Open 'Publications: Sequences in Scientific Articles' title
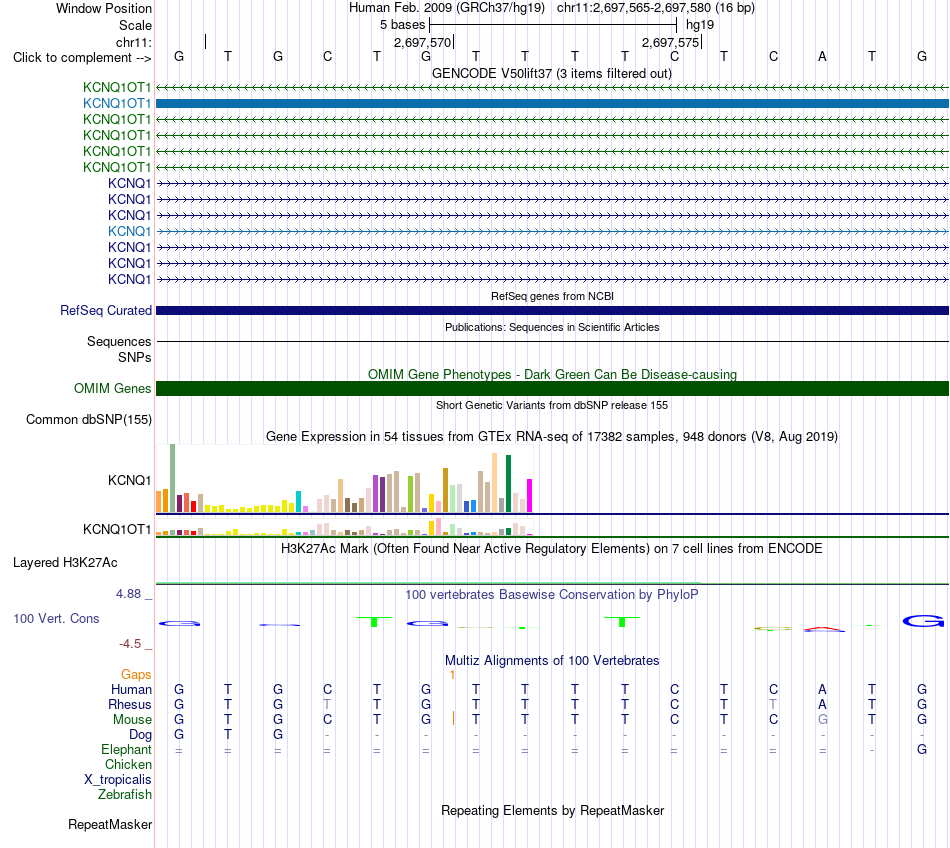 pyautogui.click(x=552, y=327)
